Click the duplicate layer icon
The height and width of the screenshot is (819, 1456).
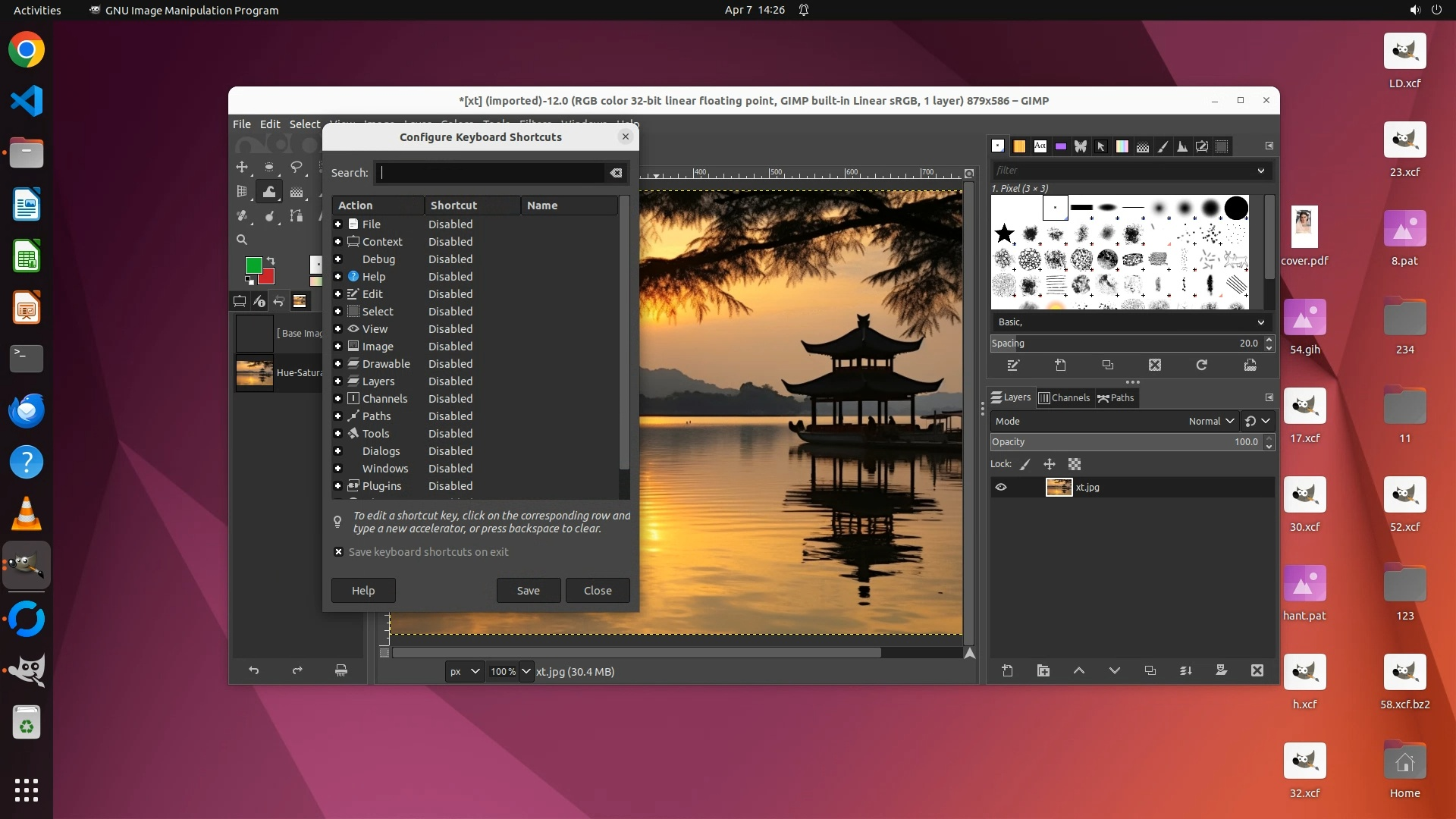pos(1150,670)
